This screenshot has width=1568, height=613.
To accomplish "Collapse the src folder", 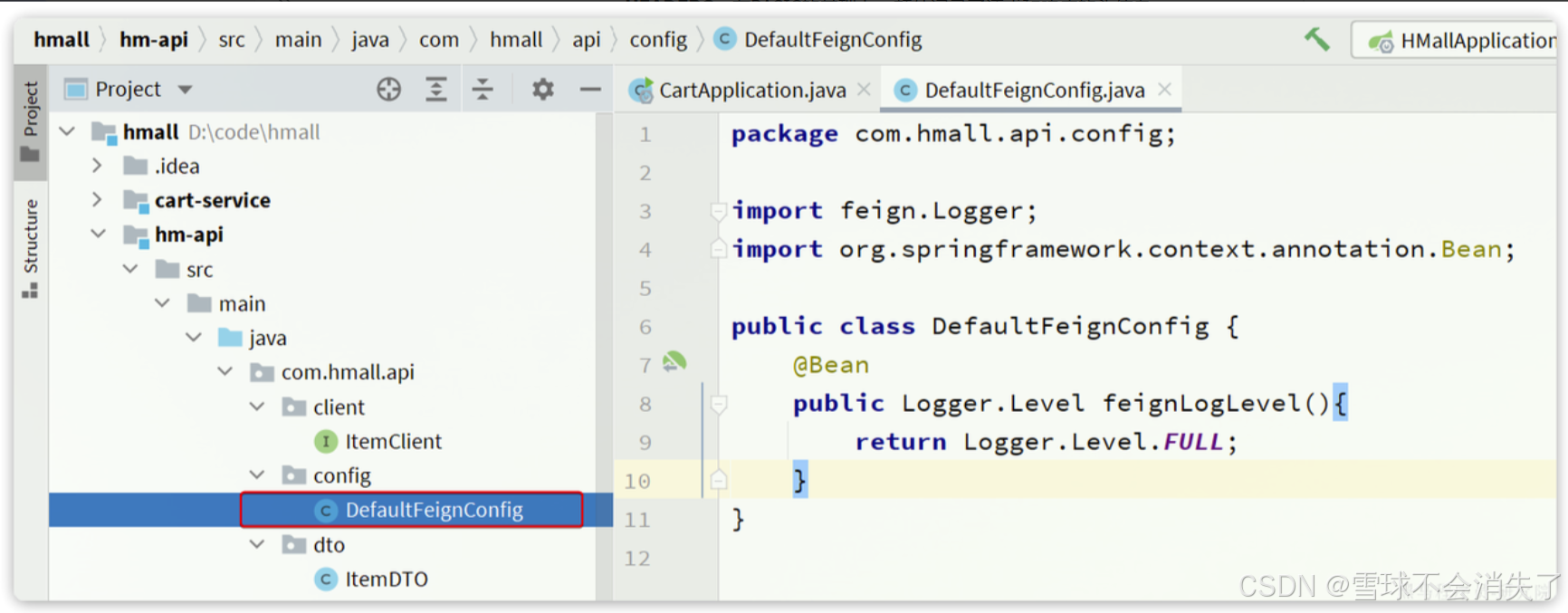I will [x=130, y=269].
